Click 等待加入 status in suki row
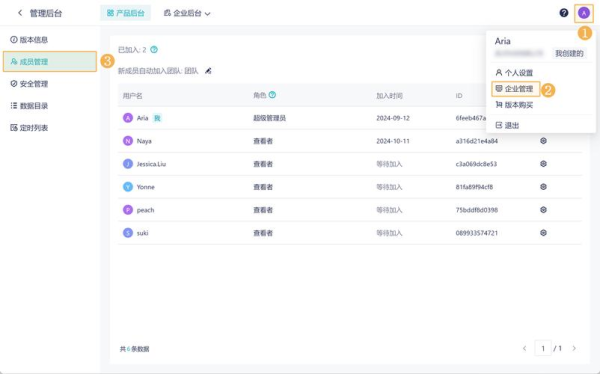The width and height of the screenshot is (600, 374). [389, 233]
